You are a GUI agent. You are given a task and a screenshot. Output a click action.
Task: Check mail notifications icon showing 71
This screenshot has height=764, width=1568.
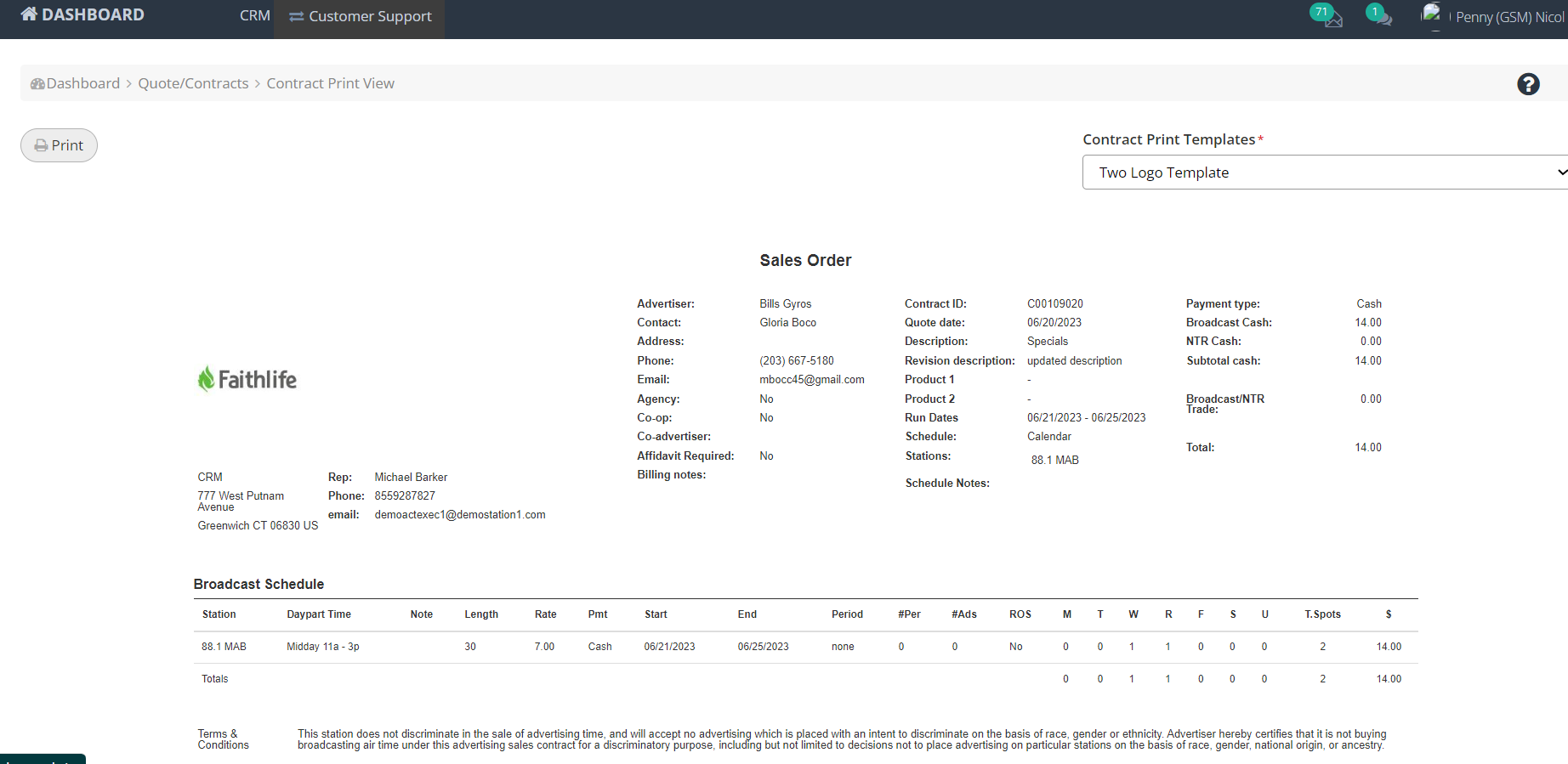(1327, 15)
